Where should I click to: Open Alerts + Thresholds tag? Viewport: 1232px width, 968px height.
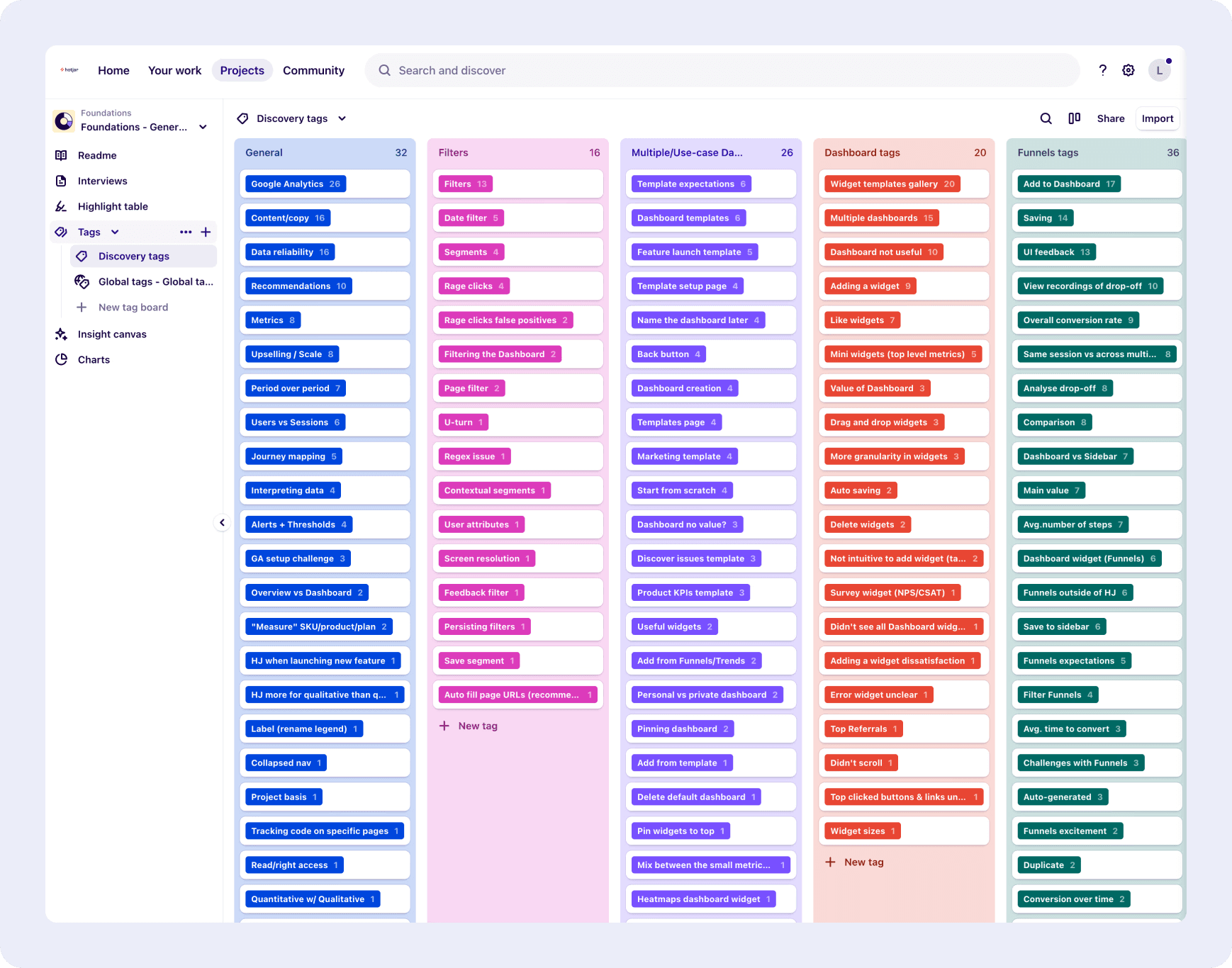click(x=298, y=524)
